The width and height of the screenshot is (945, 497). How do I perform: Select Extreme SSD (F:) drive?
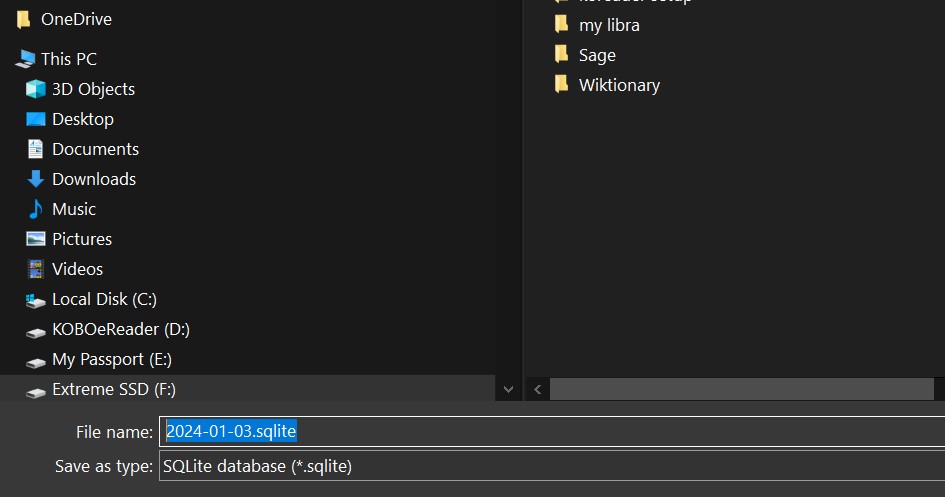pyautogui.click(x=113, y=389)
